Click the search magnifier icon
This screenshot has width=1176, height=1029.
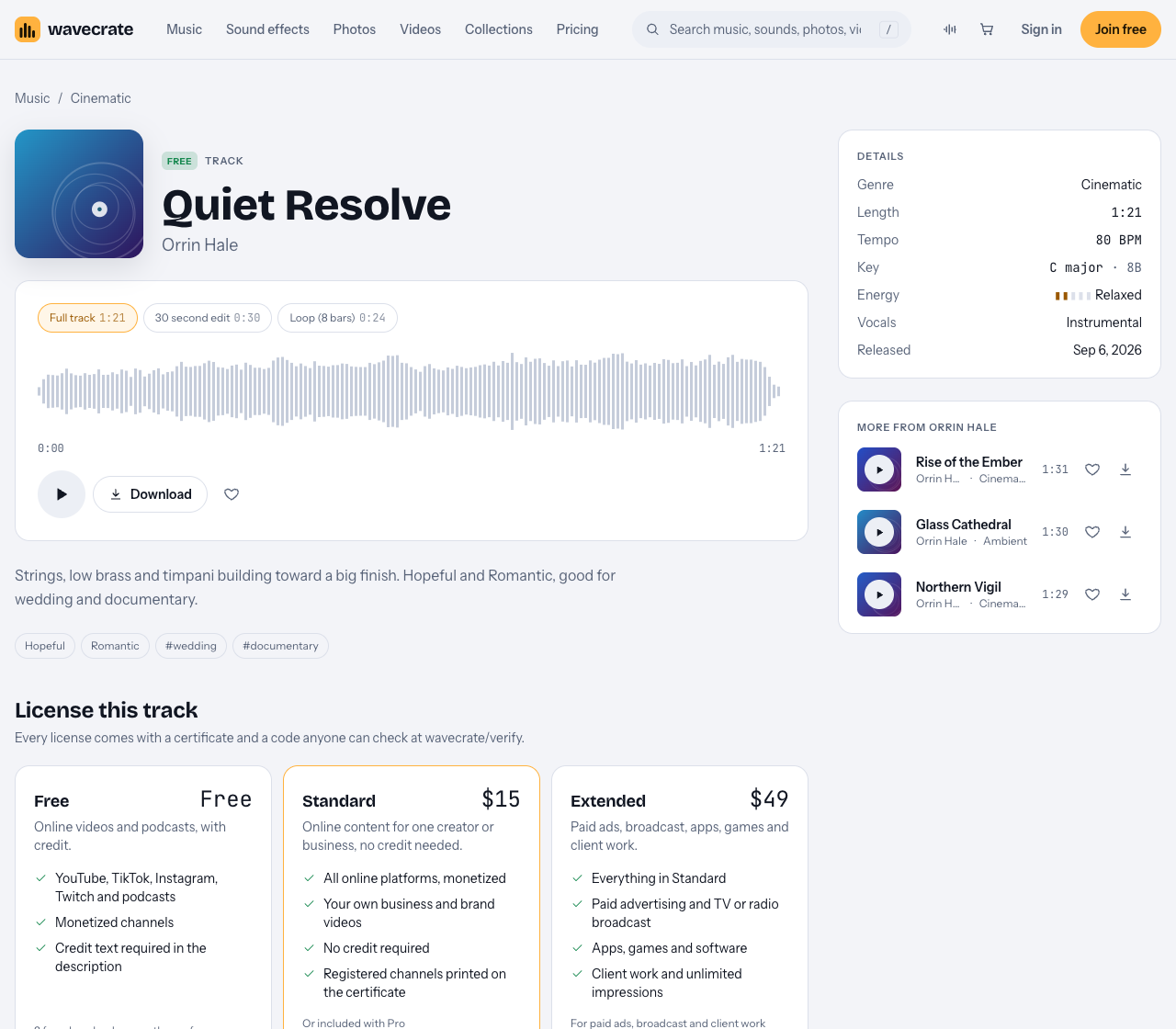(x=652, y=29)
